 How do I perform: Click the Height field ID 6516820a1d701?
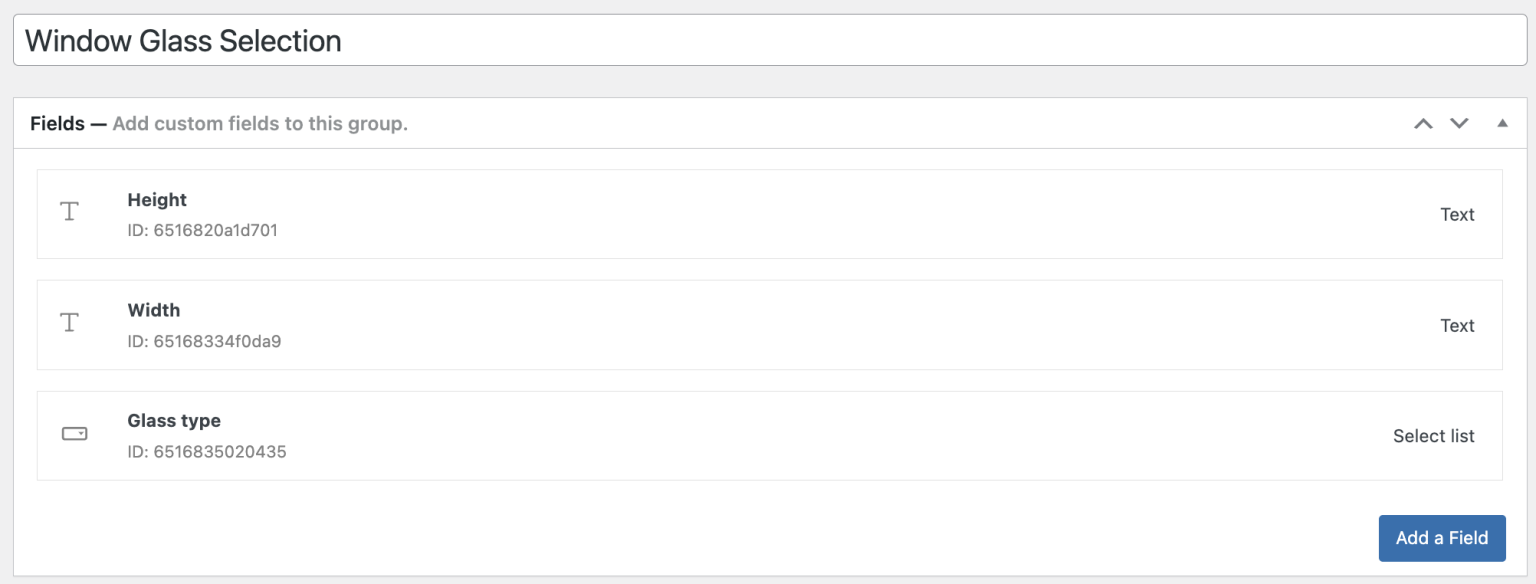click(203, 231)
